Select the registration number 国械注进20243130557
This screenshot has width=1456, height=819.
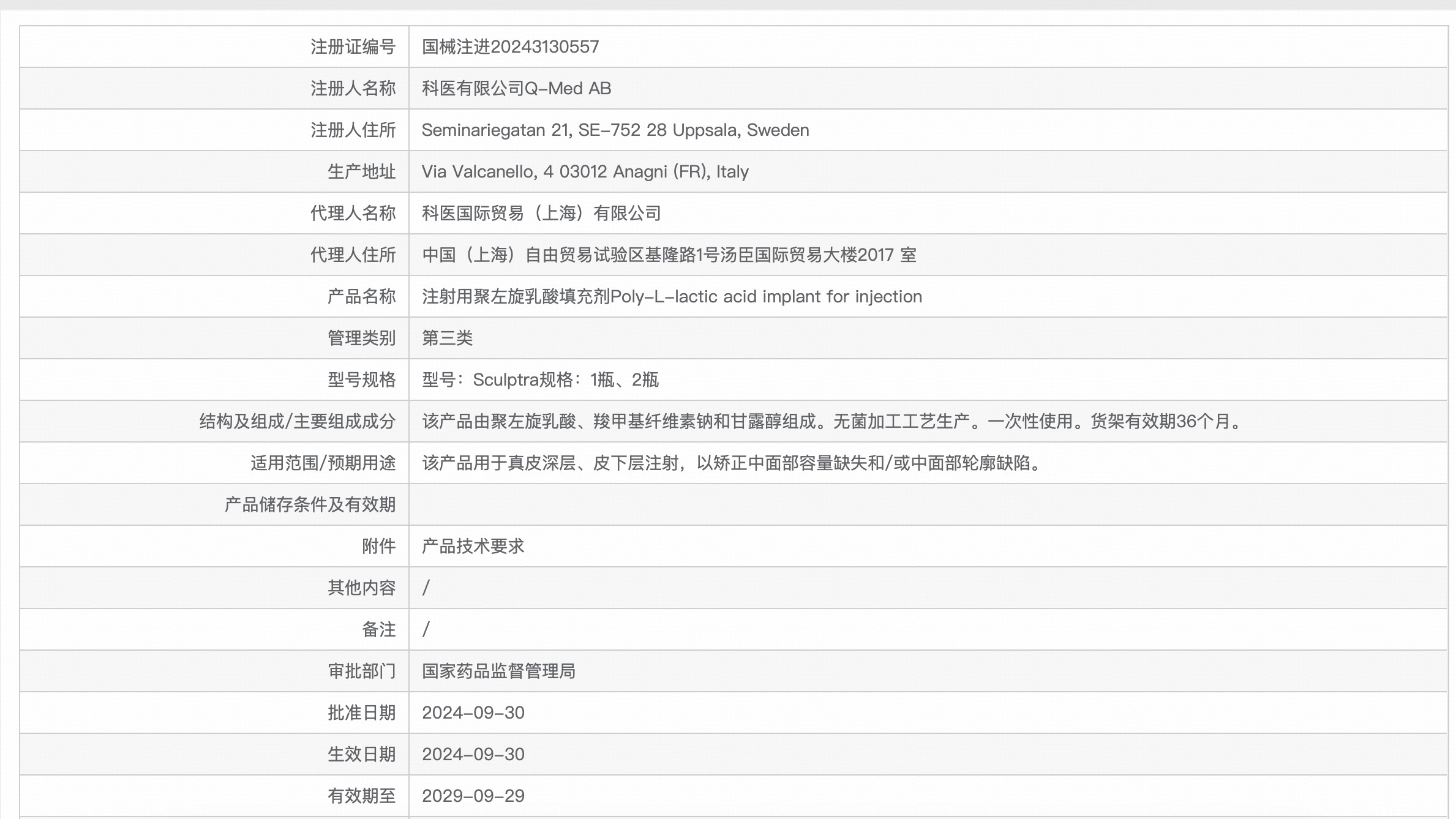pos(510,47)
